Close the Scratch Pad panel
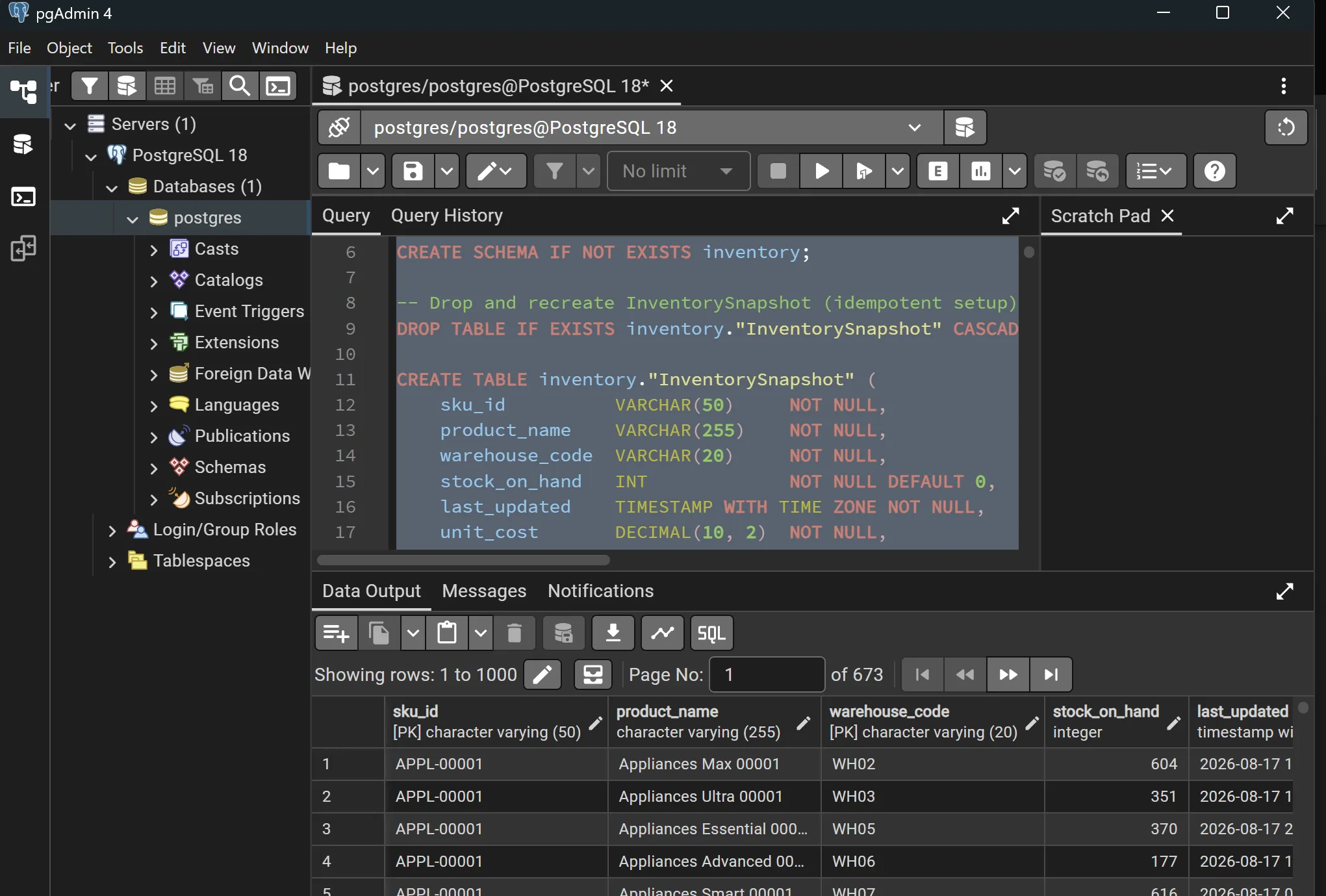Viewport: 1326px width, 896px height. coord(1167,216)
